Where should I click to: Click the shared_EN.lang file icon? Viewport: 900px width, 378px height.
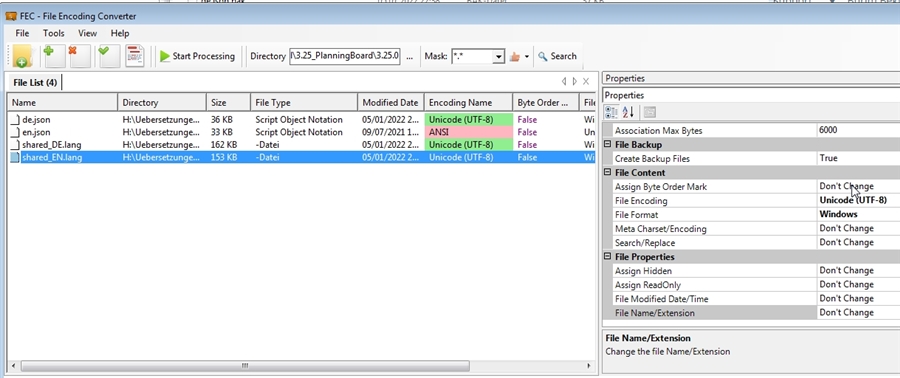[x=15, y=157]
